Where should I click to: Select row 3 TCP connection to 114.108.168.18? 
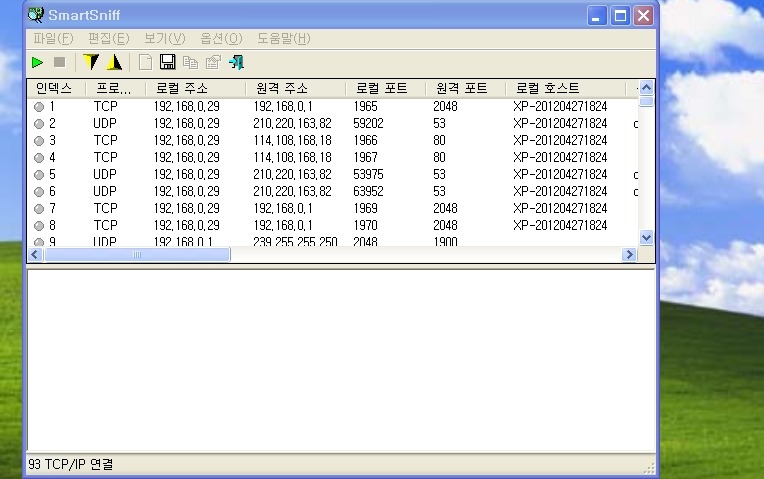(x=292, y=140)
